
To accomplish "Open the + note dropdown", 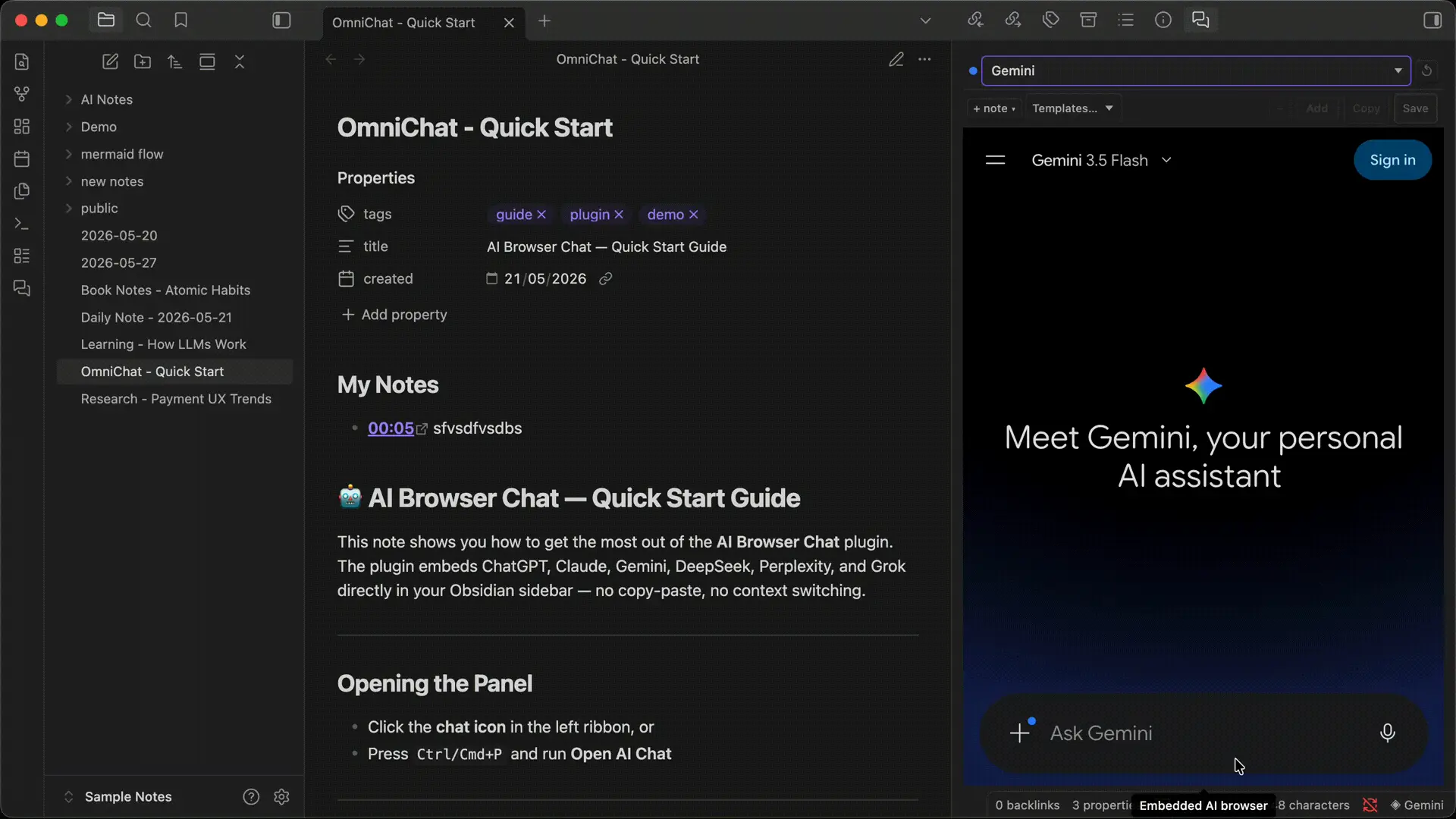I will (x=994, y=108).
